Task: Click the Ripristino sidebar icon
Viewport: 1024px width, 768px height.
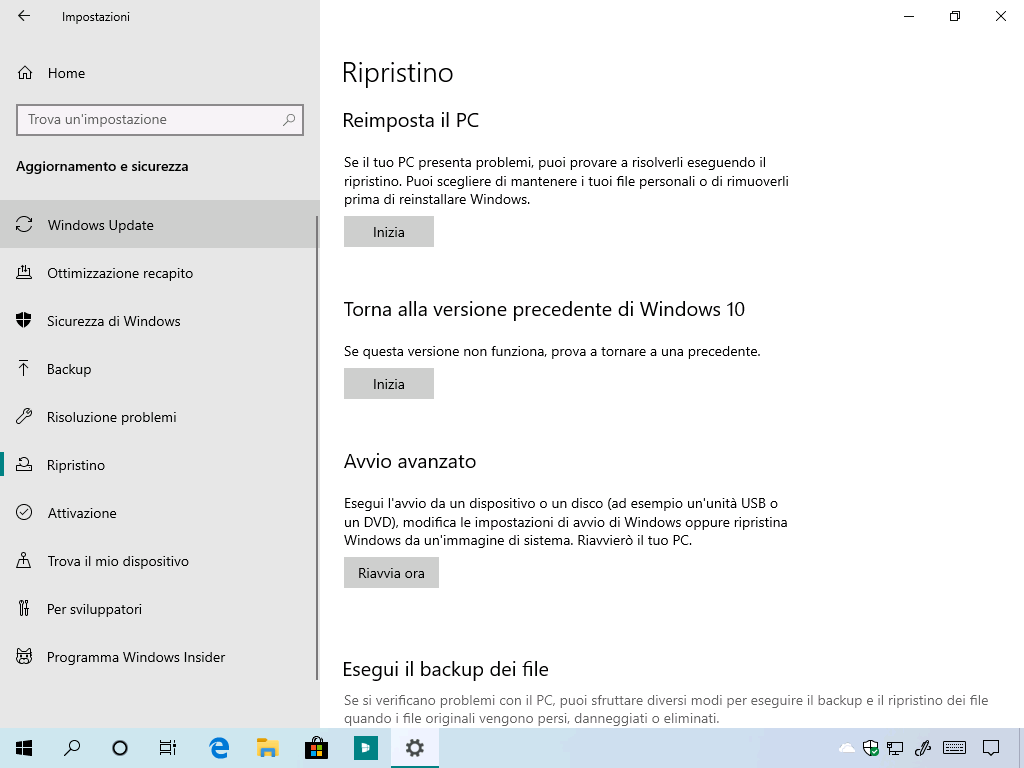Action: [24, 464]
